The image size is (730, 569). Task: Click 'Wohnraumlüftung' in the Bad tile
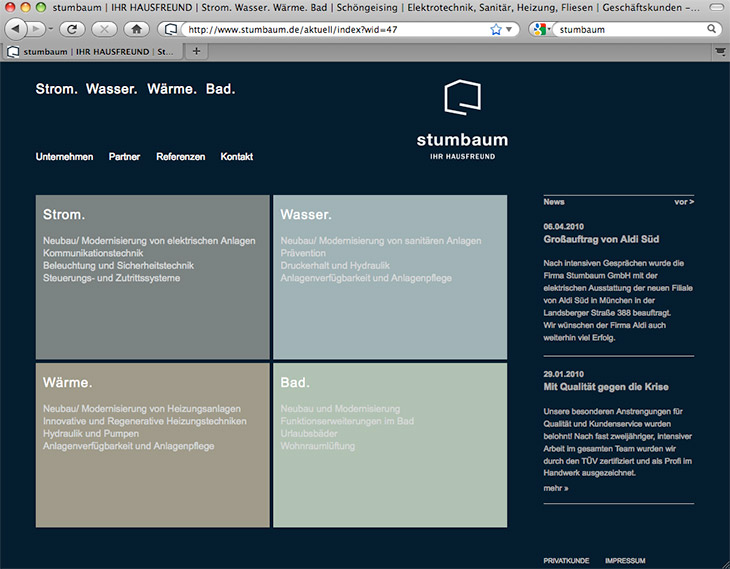point(318,446)
